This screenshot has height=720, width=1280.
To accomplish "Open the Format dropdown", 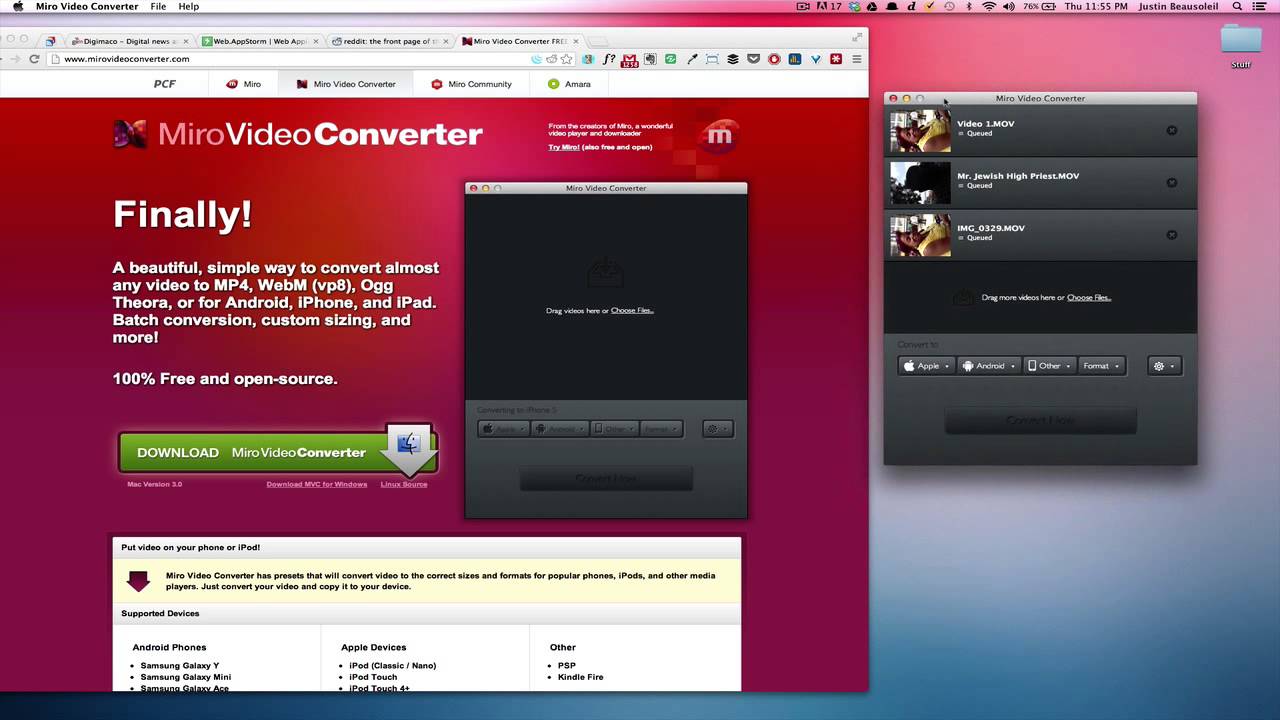I will tap(1102, 366).
